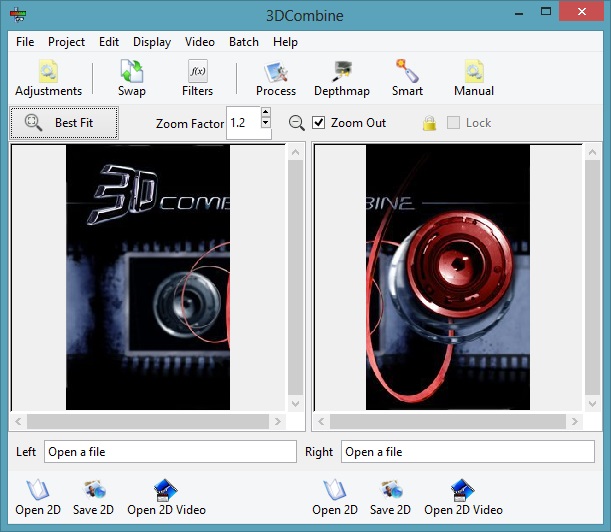Open the Edit menu

point(109,42)
